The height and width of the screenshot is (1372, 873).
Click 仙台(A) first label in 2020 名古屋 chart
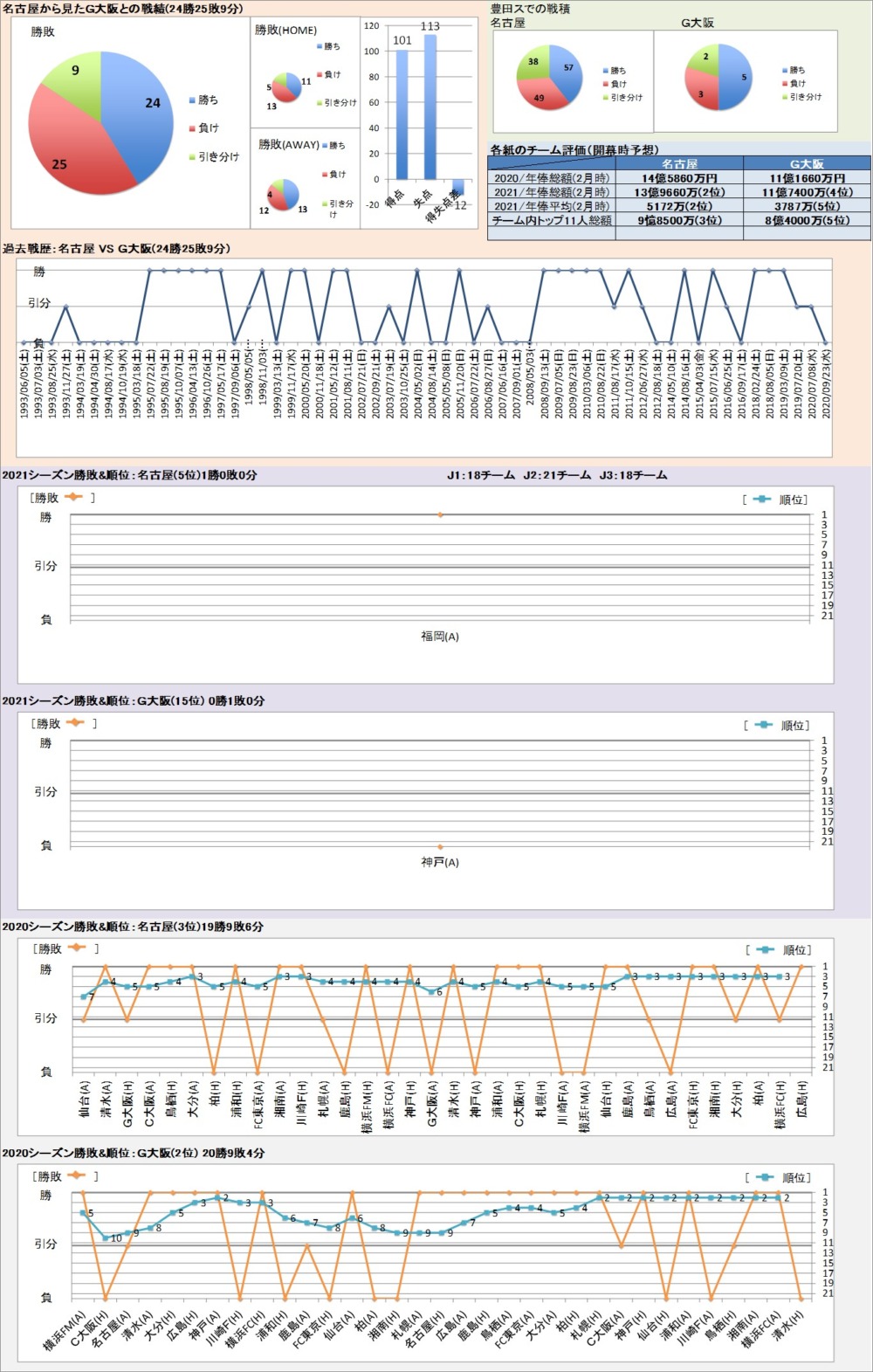pyautogui.click(x=84, y=1100)
